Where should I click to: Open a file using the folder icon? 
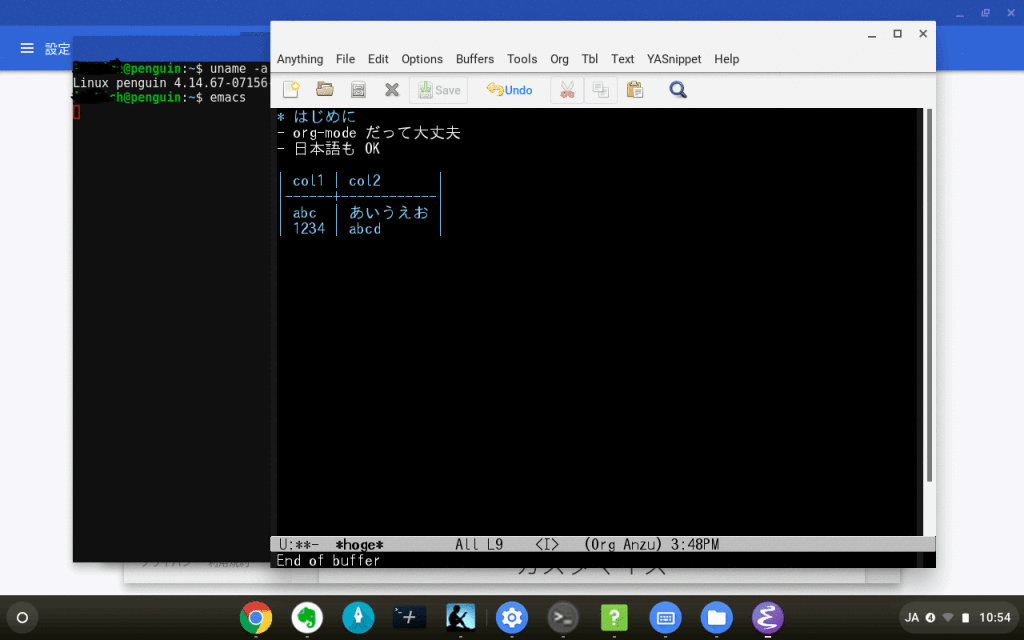pyautogui.click(x=324, y=90)
